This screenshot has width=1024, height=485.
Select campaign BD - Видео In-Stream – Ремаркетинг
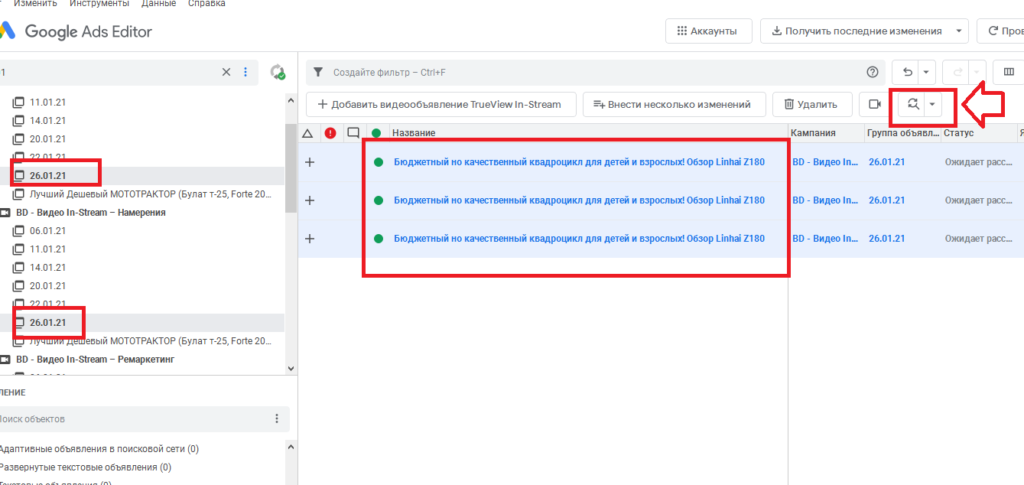point(95,360)
